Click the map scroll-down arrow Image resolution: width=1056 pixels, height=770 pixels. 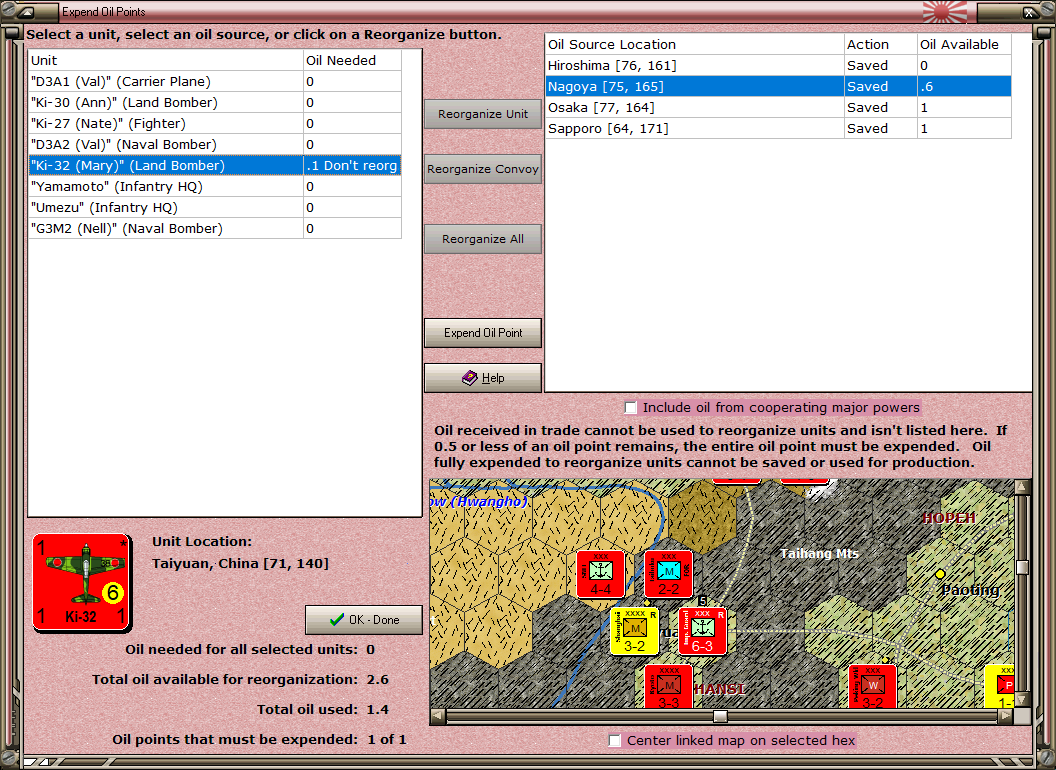point(1022,700)
